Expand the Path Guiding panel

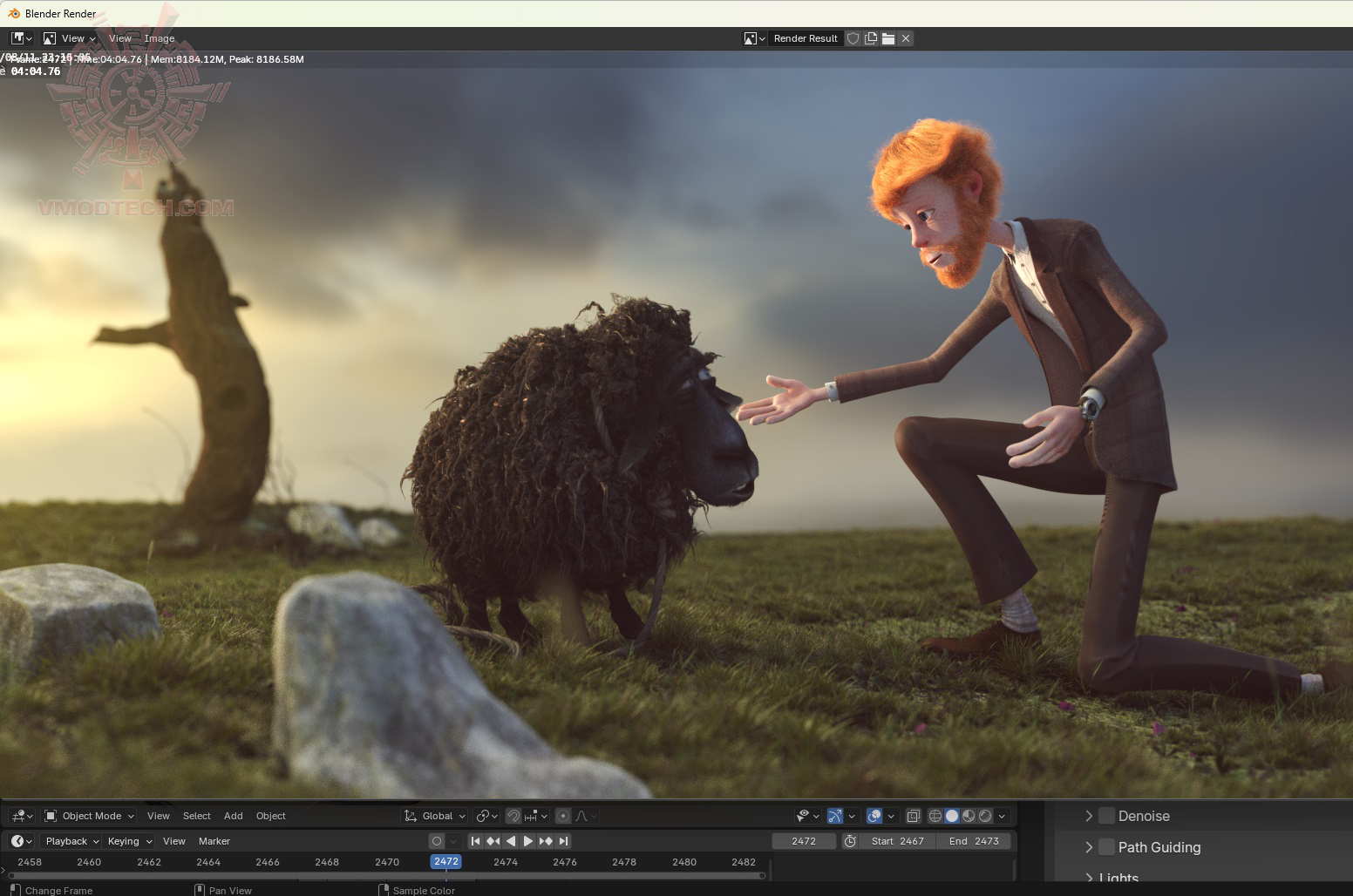point(1089,847)
